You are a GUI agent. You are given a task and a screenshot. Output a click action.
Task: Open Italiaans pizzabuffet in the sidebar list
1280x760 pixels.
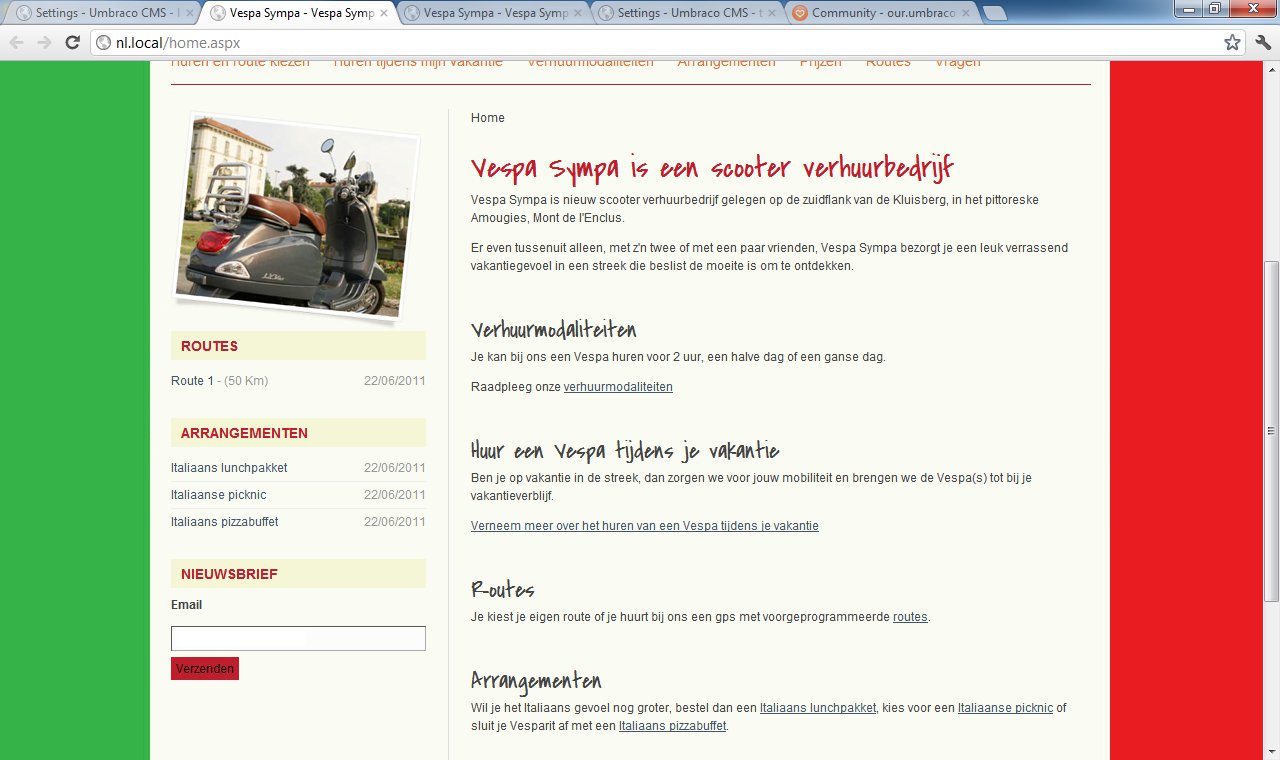point(224,522)
